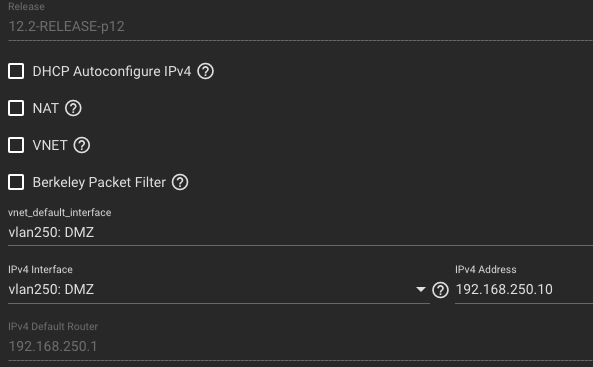Click the IPv4 Address input field

[x=524, y=289]
